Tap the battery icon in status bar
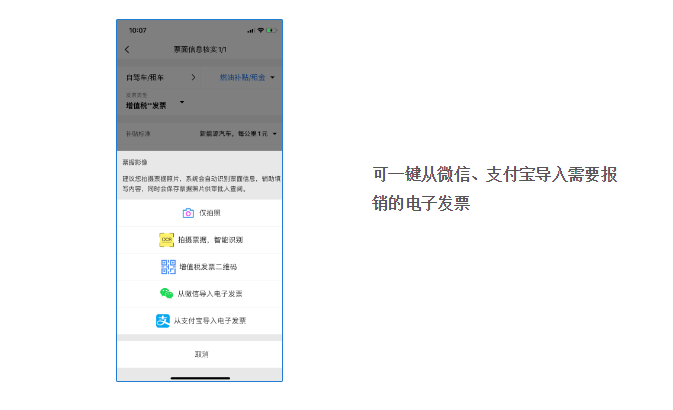Viewport: 673px width, 410px height. [272, 30]
